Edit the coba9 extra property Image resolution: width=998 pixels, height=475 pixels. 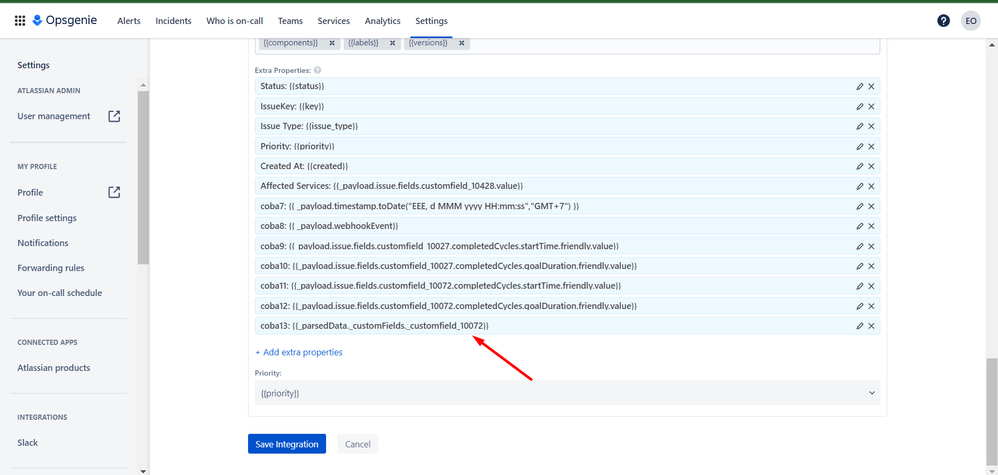[x=860, y=246]
